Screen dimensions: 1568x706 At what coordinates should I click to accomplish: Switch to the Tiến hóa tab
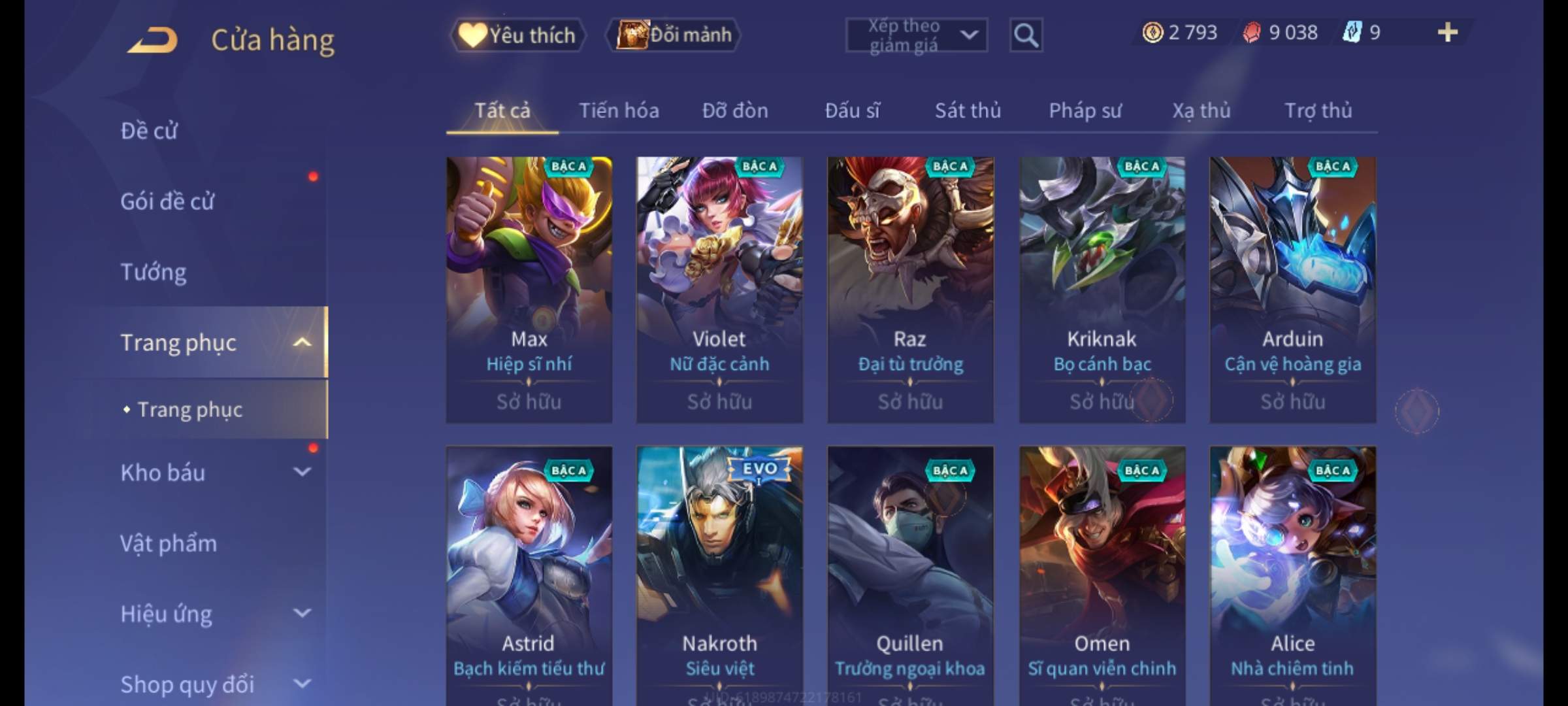(x=619, y=110)
